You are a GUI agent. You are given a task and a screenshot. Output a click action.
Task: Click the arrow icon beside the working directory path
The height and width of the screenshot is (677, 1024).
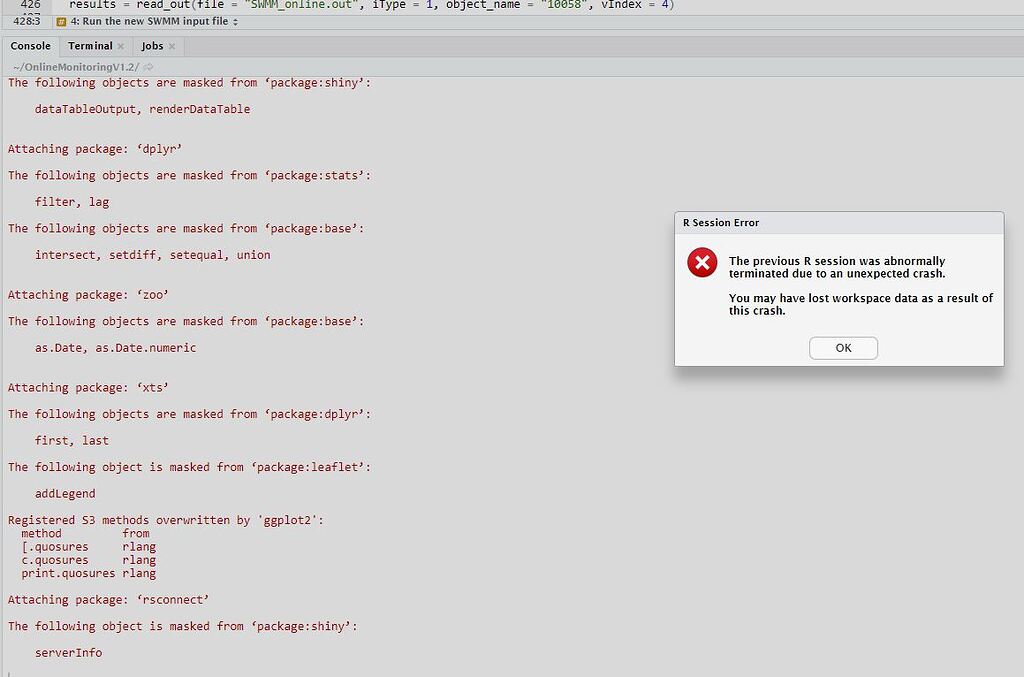tap(146, 67)
